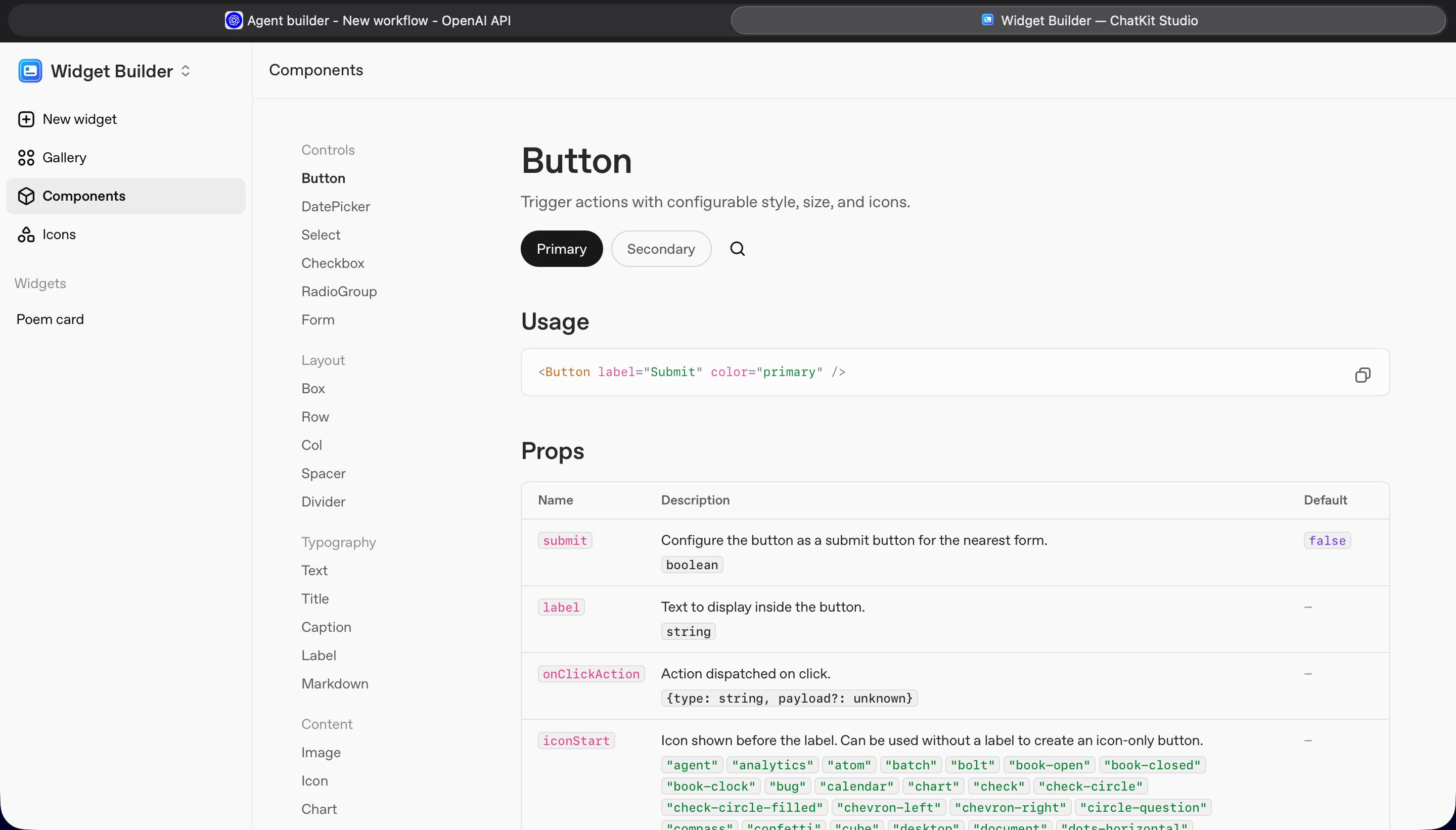The width and height of the screenshot is (1456, 830).
Task: Click the New widget plus icon
Action: click(x=26, y=119)
